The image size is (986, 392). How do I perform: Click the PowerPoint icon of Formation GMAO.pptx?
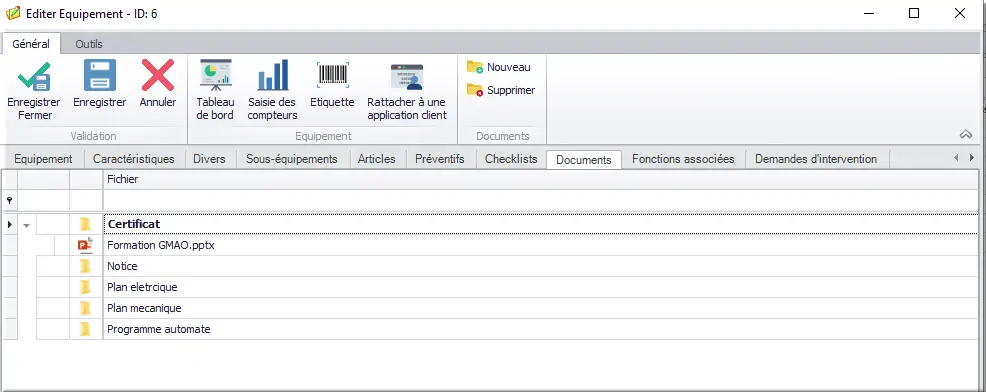click(x=85, y=245)
